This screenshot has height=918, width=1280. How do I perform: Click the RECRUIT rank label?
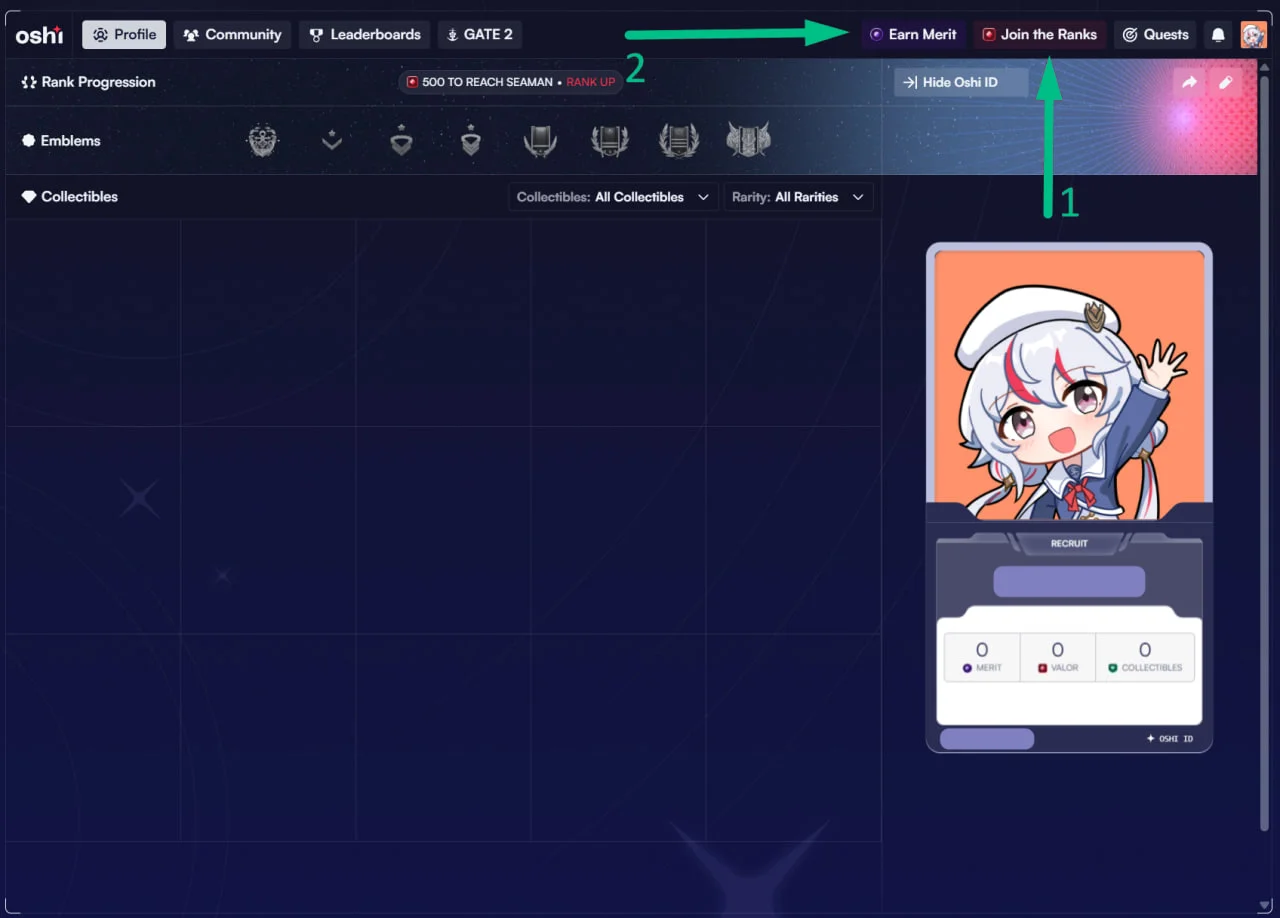1069,544
